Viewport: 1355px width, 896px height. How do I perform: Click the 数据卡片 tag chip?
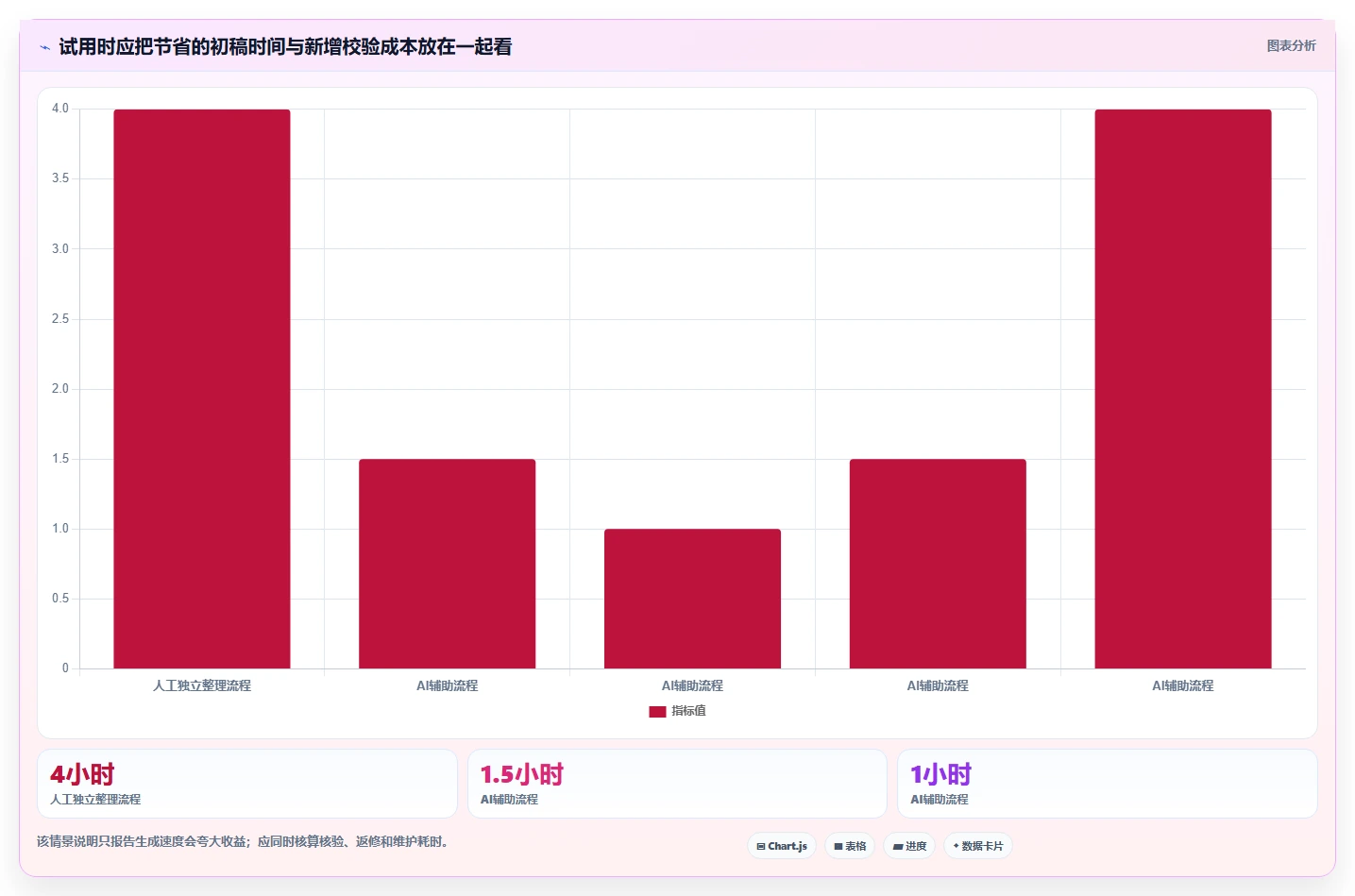point(978,846)
